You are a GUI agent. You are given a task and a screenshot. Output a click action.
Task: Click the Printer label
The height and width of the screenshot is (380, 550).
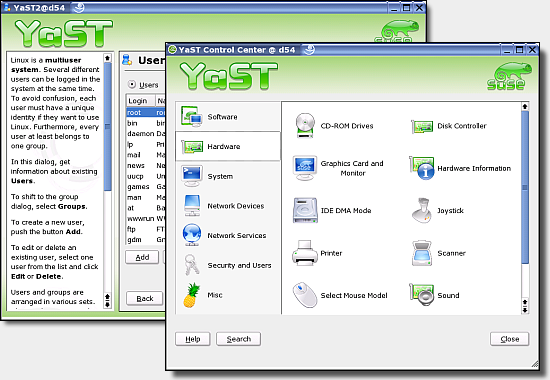coord(331,253)
